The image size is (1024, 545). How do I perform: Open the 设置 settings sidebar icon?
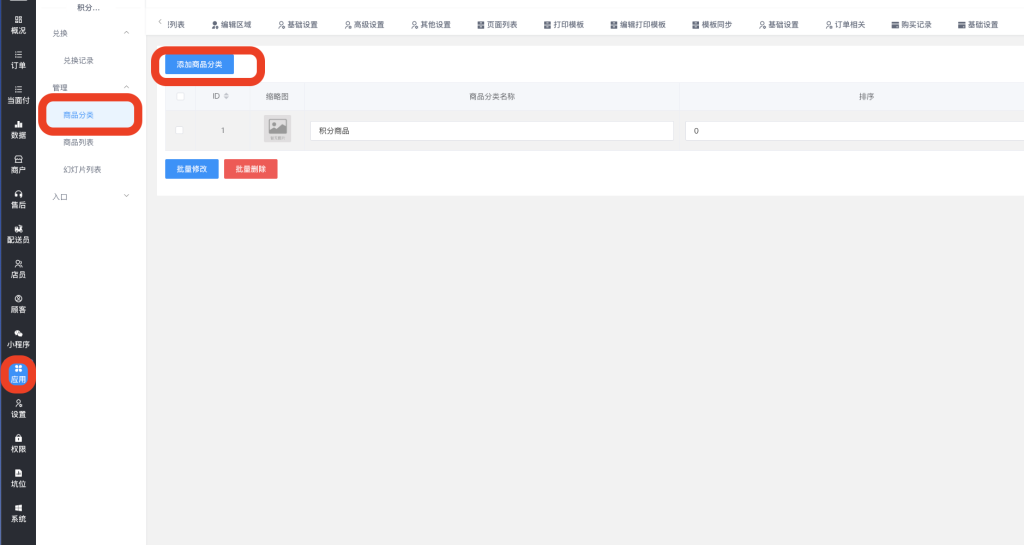pos(18,408)
